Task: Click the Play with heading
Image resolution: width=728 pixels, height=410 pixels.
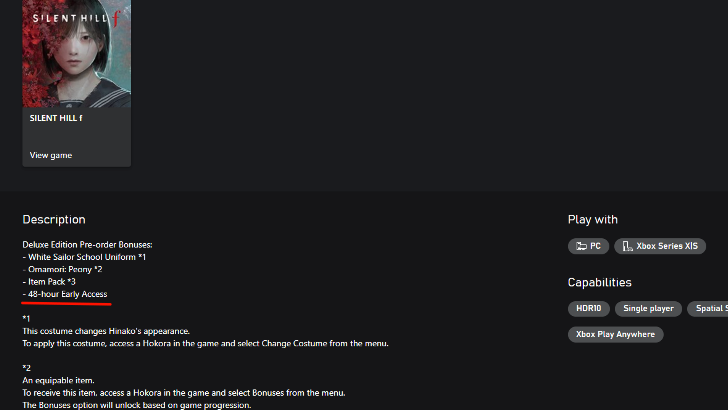Action: pyautogui.click(x=593, y=220)
